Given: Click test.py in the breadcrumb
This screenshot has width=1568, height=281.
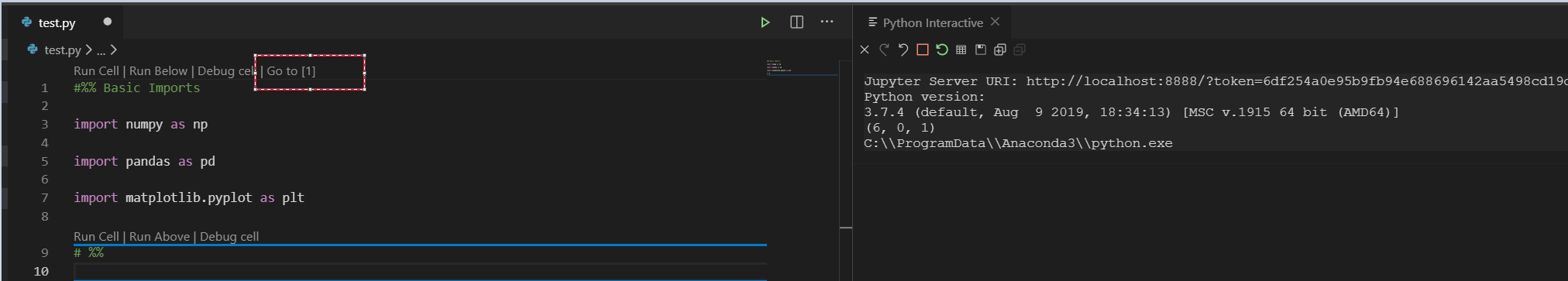Looking at the screenshot, I should 63,50.
